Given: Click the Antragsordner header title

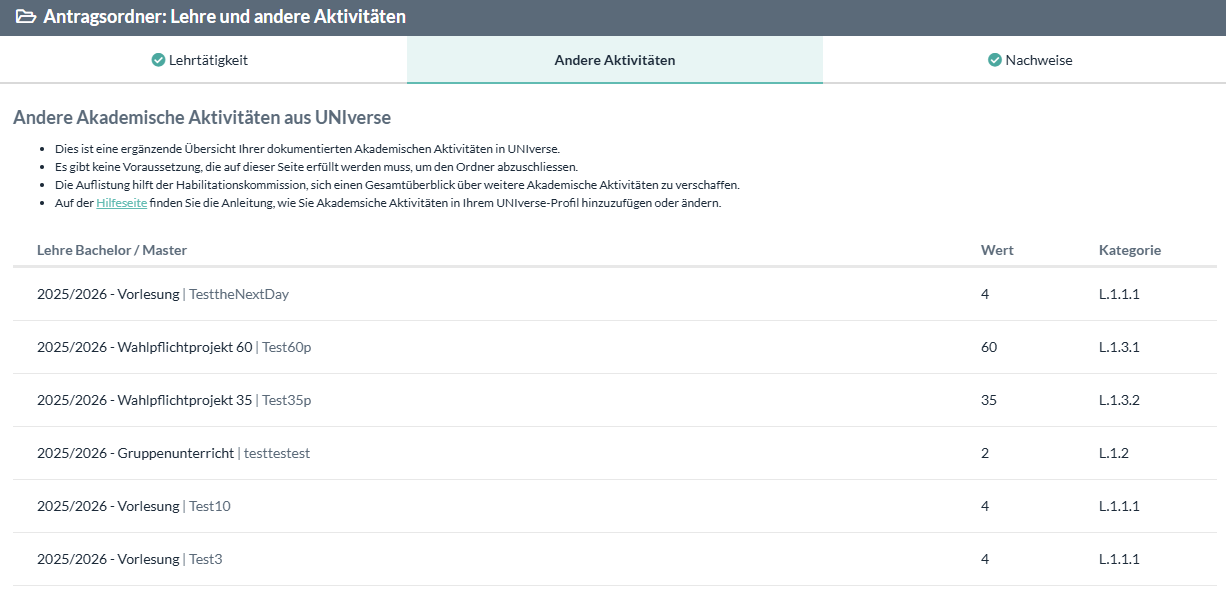Looking at the screenshot, I should click(x=224, y=17).
